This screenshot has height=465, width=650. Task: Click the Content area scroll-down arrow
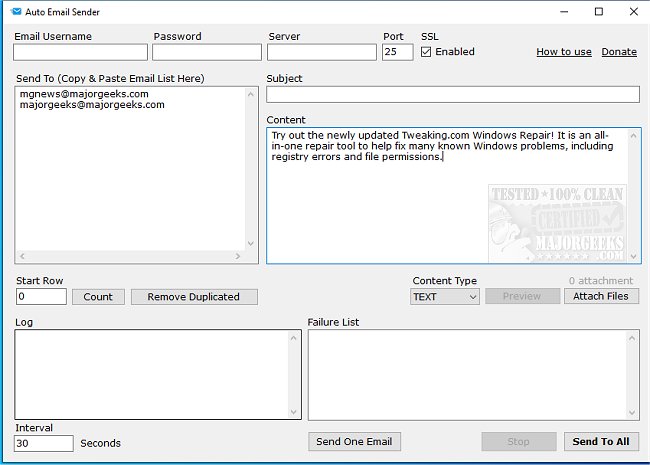tap(633, 257)
